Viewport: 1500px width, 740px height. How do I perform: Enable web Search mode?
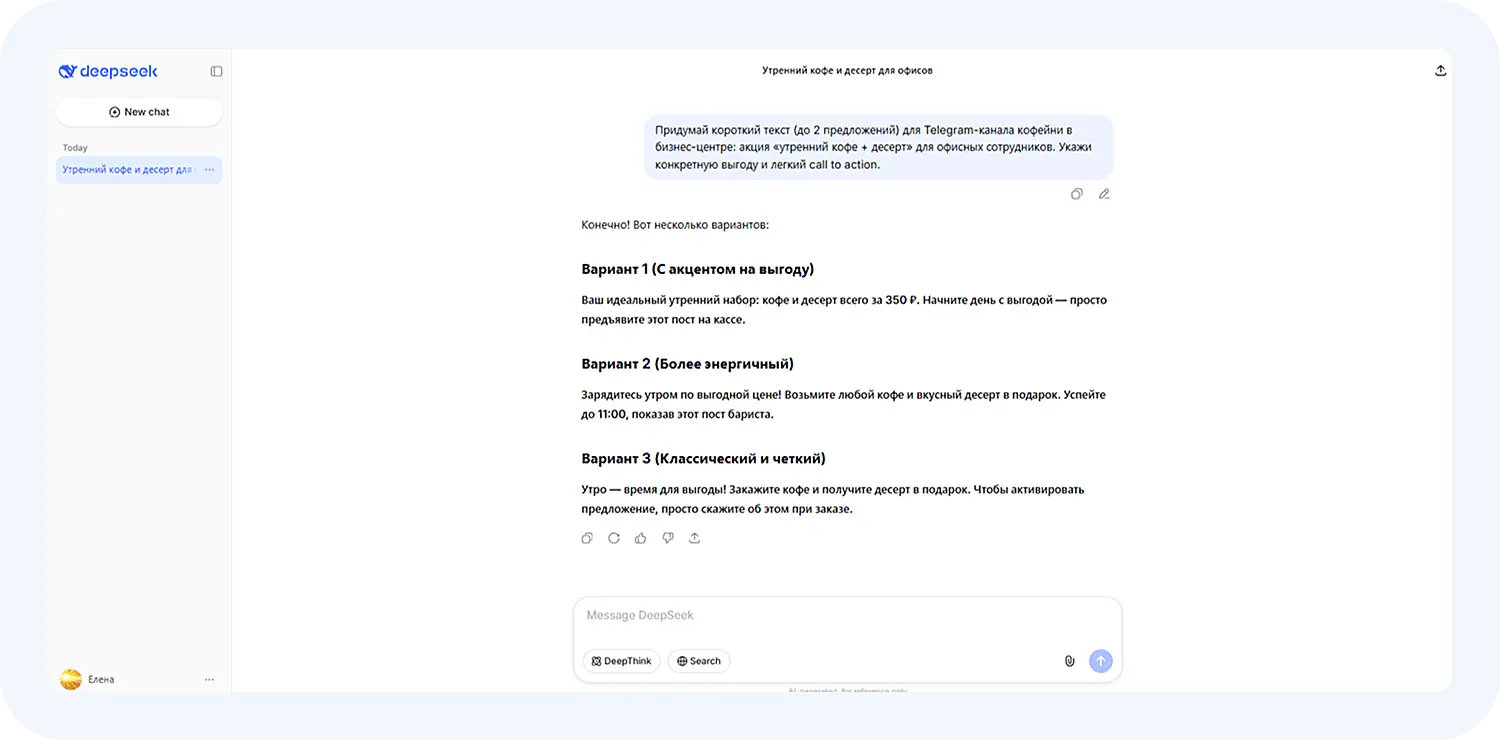coord(698,661)
